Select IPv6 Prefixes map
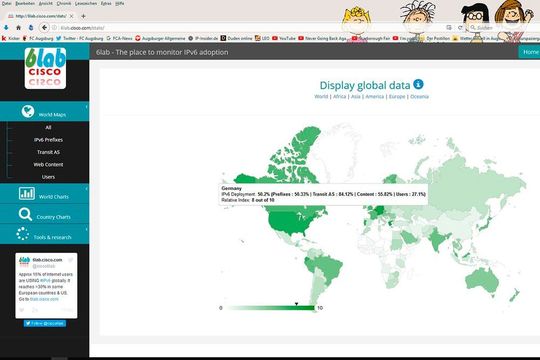This screenshot has height=360, width=540. 48,140
